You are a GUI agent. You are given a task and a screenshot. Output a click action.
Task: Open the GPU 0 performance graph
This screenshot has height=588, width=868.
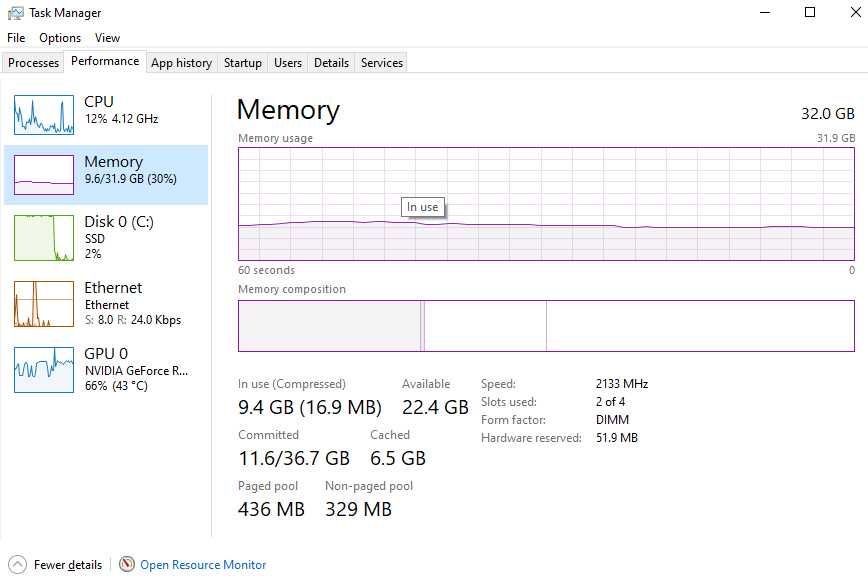[44, 369]
